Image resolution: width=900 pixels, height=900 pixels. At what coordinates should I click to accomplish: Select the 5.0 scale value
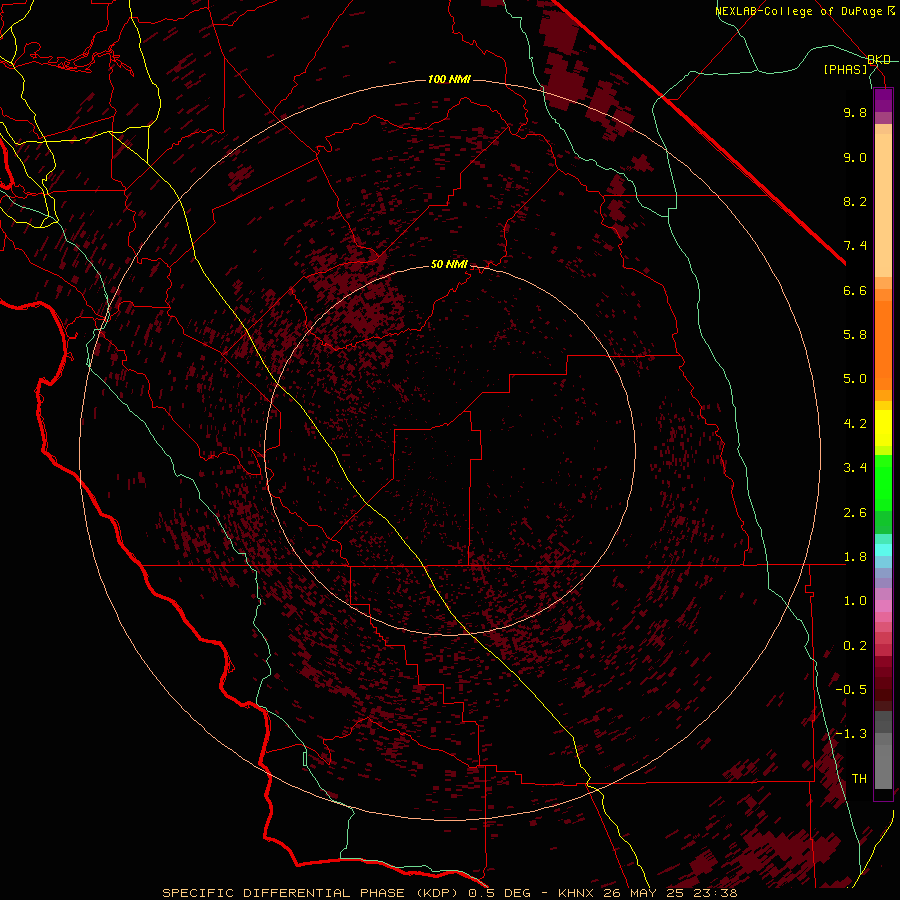[855, 379]
